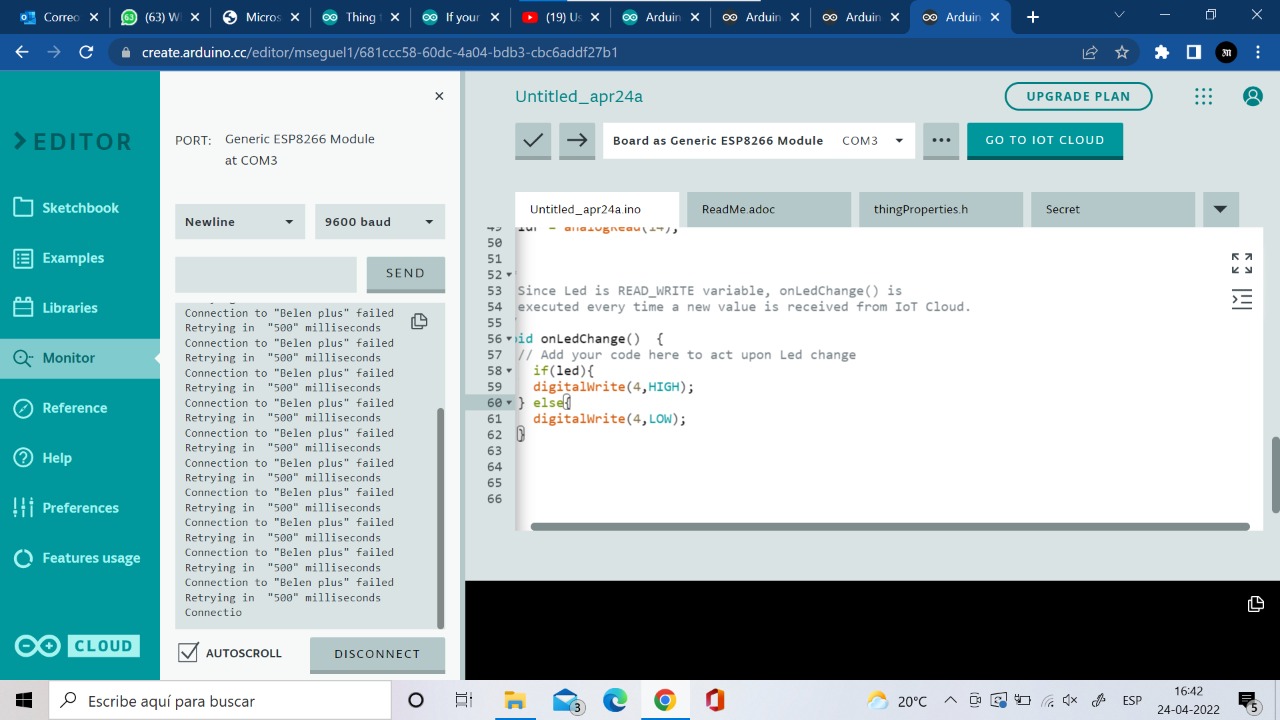The height and width of the screenshot is (720, 1280).
Task: Switch to ReadMe.adoc tab
Action: pyautogui.click(x=769, y=209)
